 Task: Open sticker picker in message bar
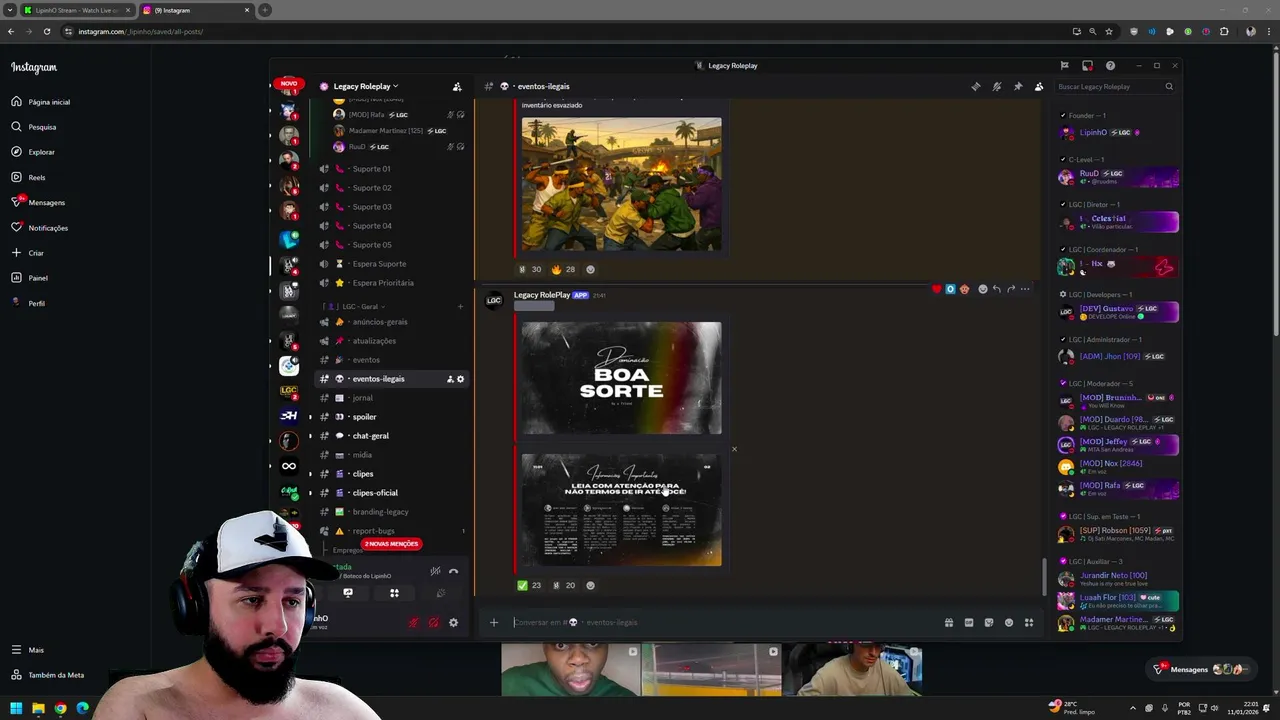pos(988,622)
